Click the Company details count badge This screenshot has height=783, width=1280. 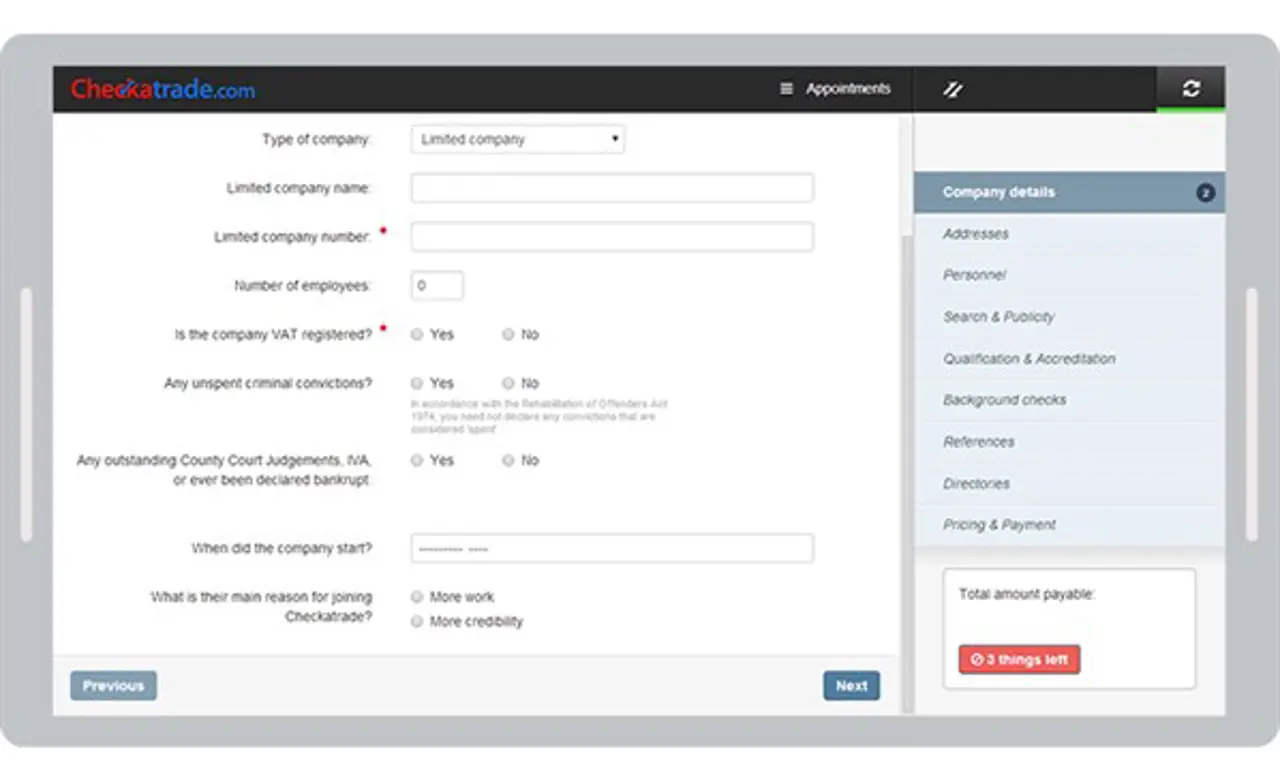coord(1205,193)
